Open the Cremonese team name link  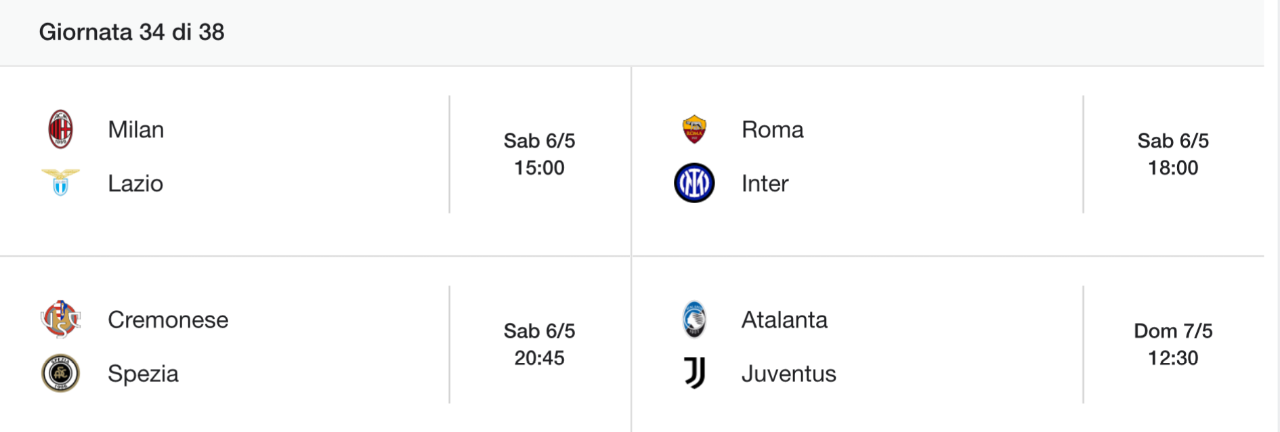coord(168,320)
